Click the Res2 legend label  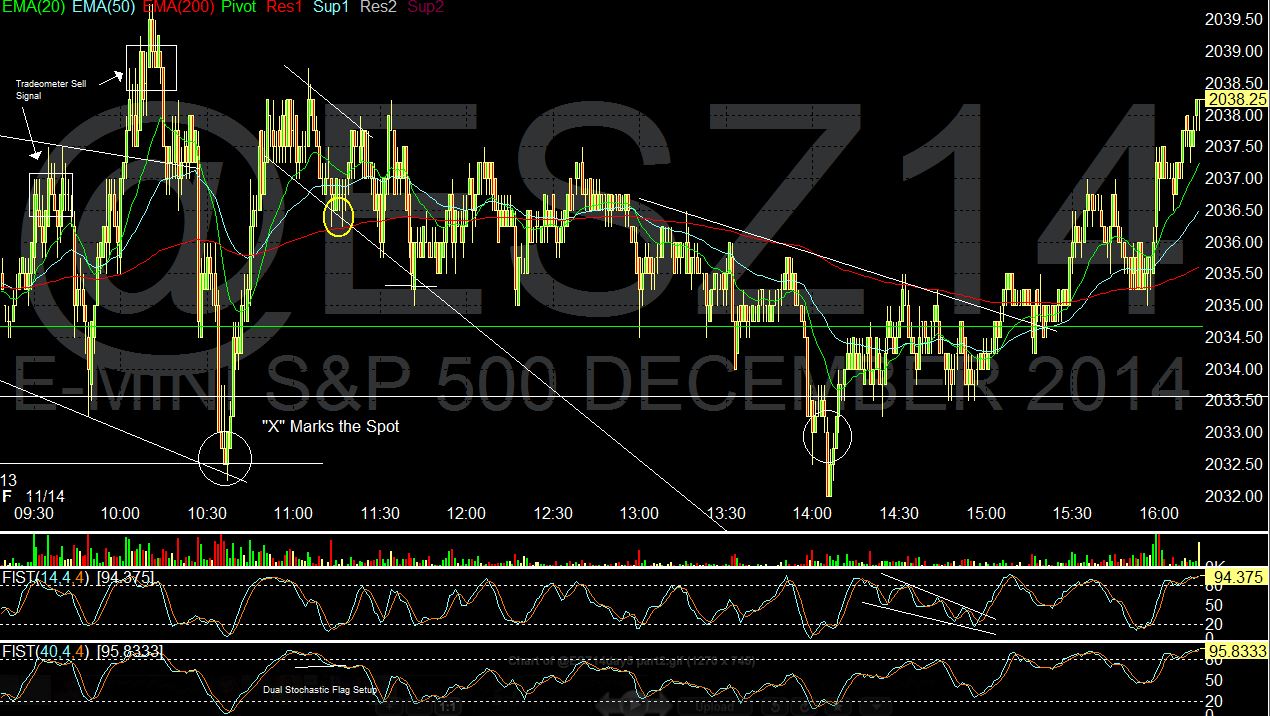click(x=379, y=7)
